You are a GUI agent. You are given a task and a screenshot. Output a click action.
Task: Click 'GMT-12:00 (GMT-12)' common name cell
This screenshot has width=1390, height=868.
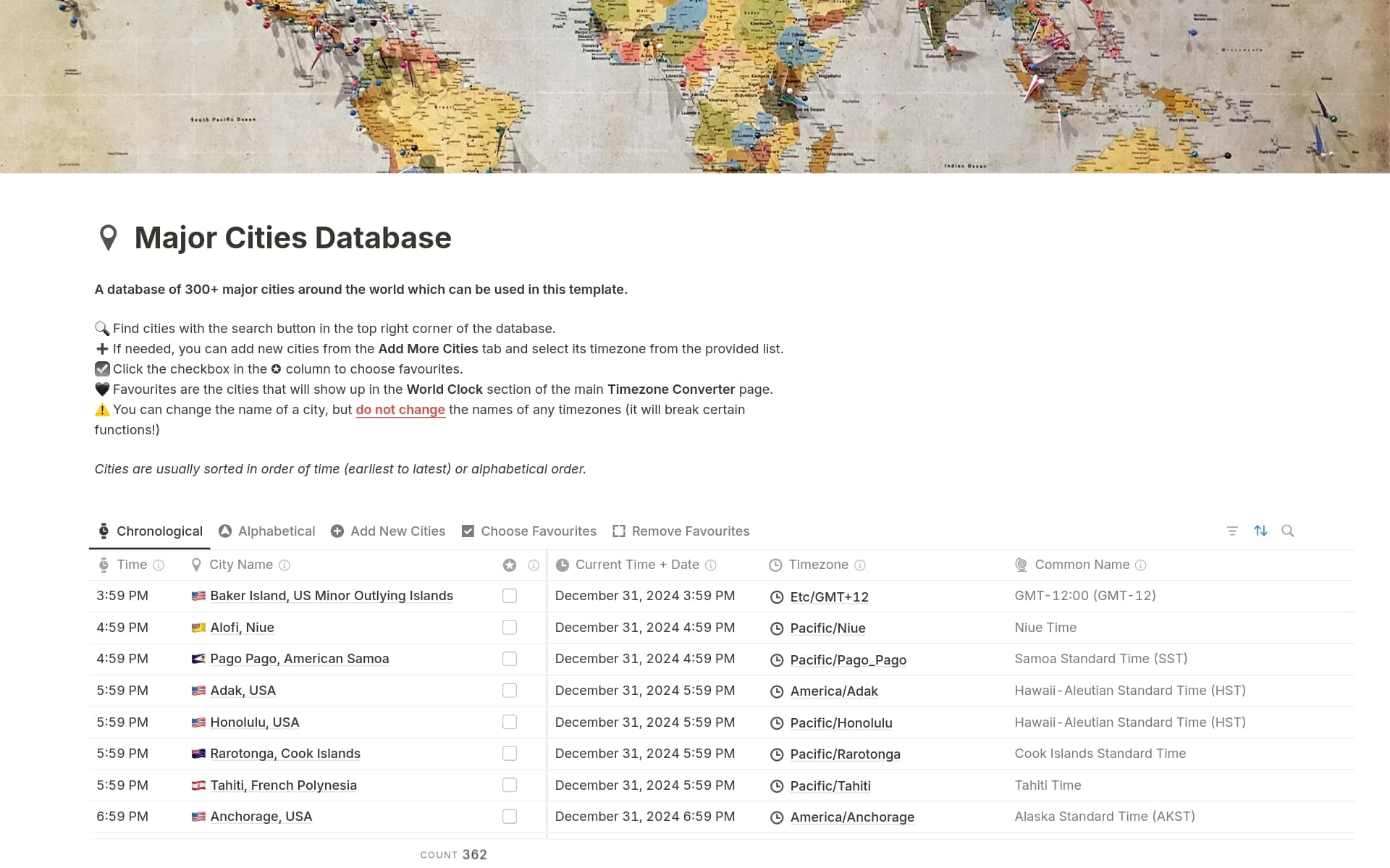click(1085, 596)
